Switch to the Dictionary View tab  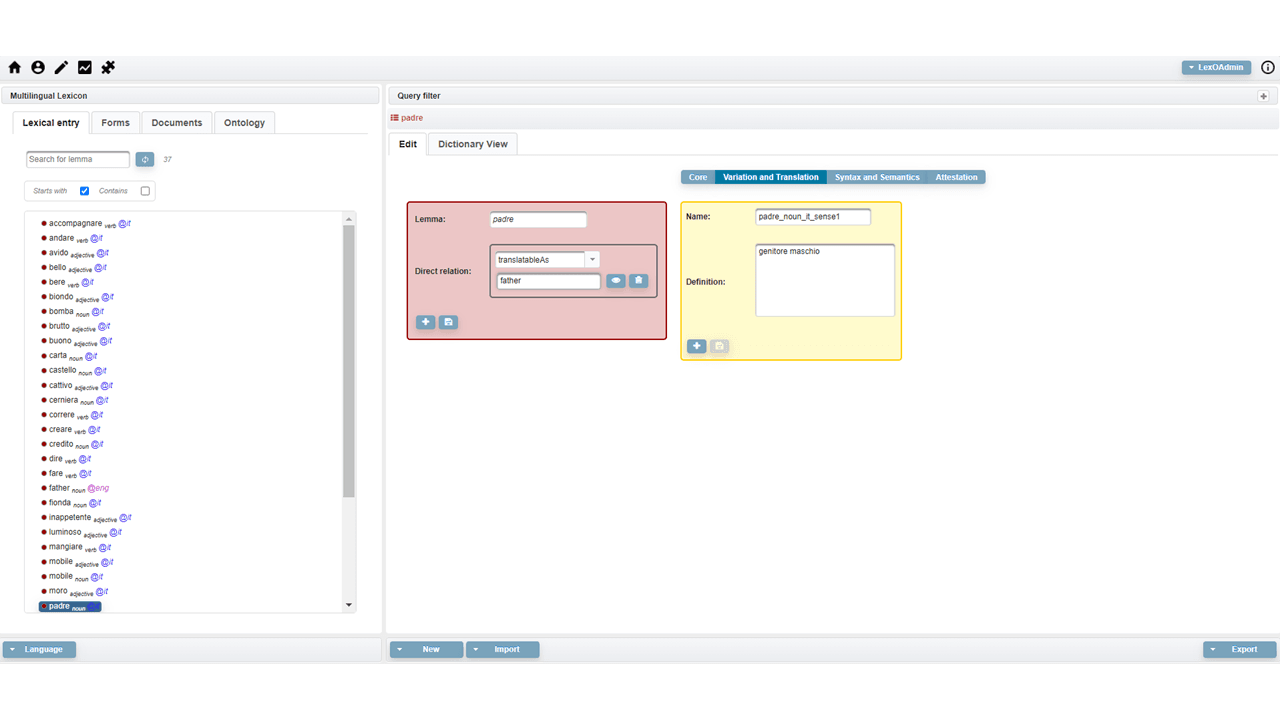click(472, 144)
